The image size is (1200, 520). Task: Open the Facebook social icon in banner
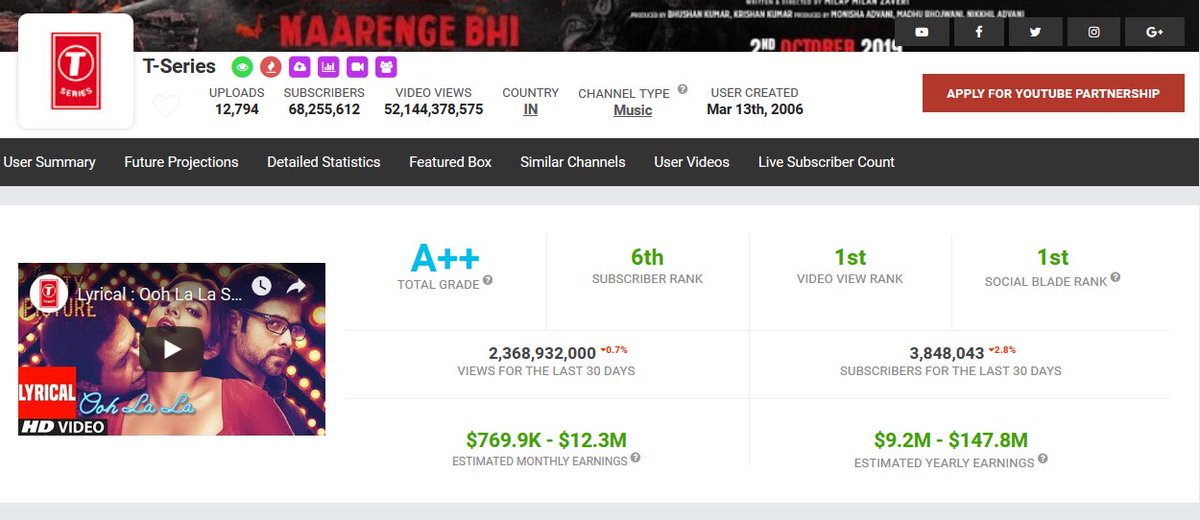pyautogui.click(x=978, y=32)
